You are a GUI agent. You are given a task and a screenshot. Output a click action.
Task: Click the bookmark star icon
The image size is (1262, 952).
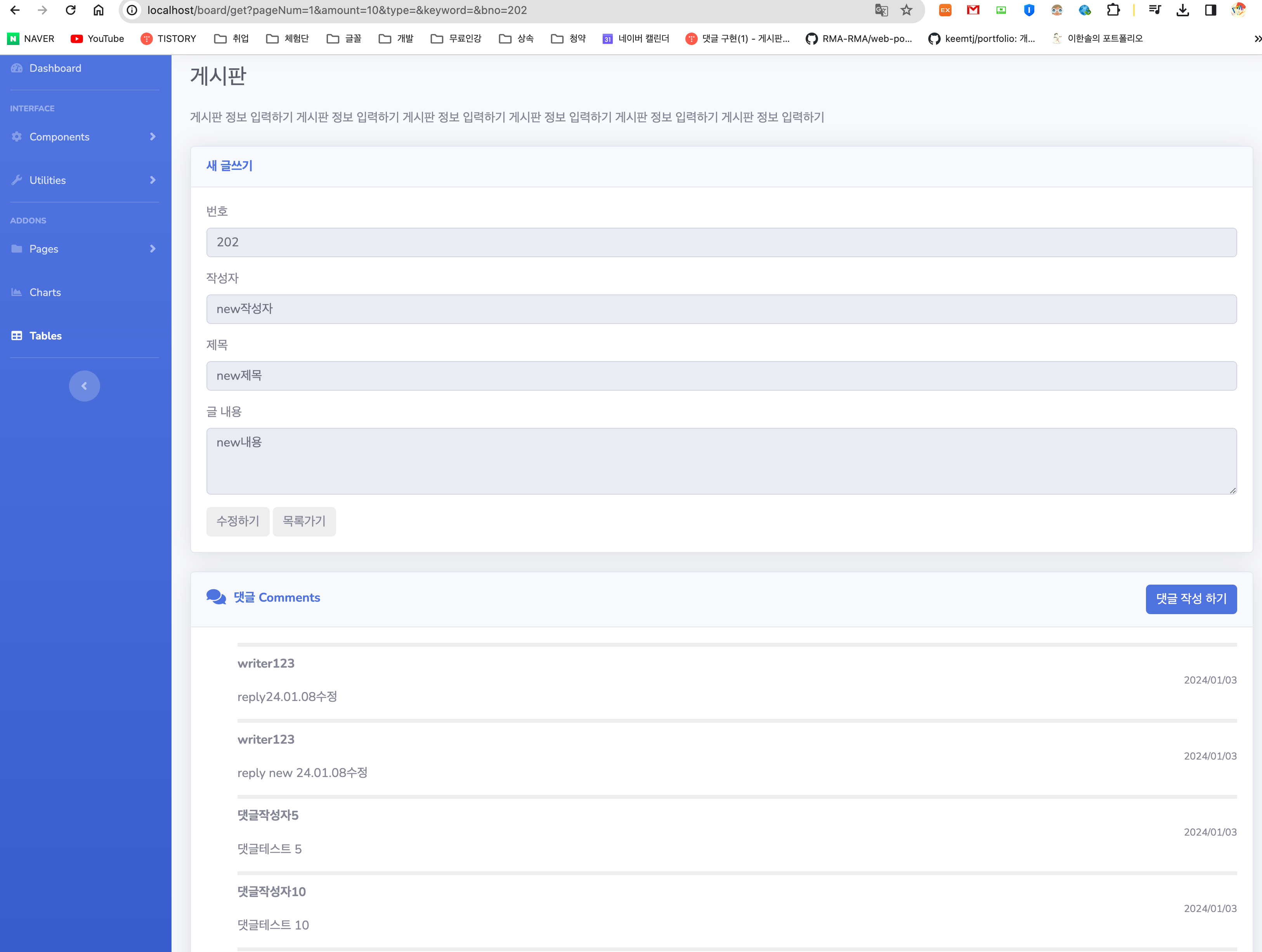pyautogui.click(x=907, y=10)
